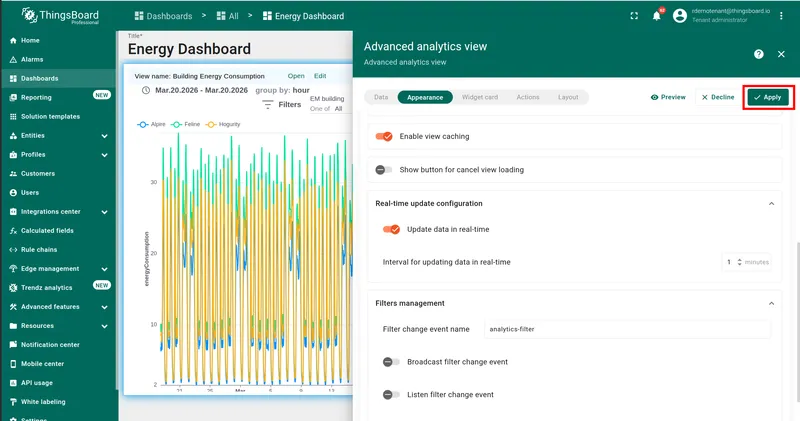Select the Appearance tab
Viewport: 800px width, 421px height.
click(x=425, y=97)
